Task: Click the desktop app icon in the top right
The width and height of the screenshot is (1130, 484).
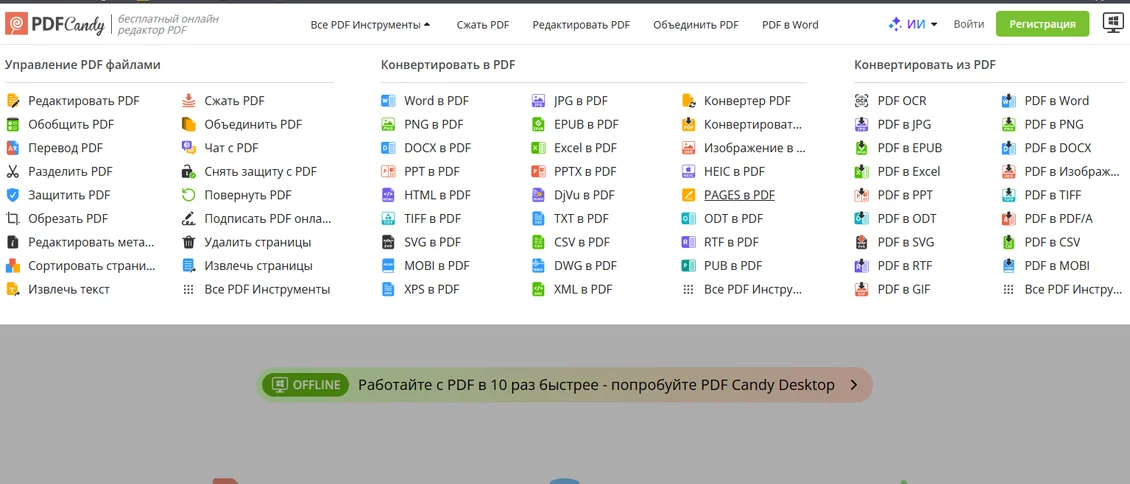Action: [1114, 23]
